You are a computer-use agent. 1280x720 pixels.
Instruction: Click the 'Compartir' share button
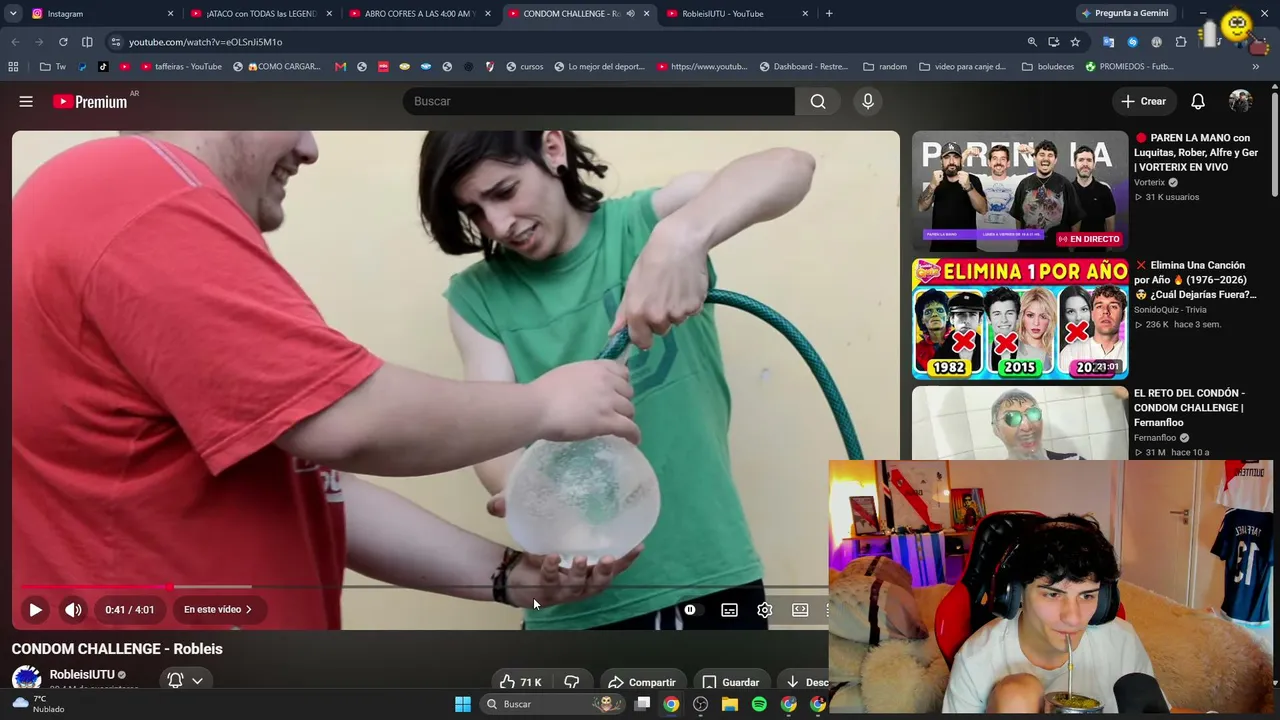point(642,682)
